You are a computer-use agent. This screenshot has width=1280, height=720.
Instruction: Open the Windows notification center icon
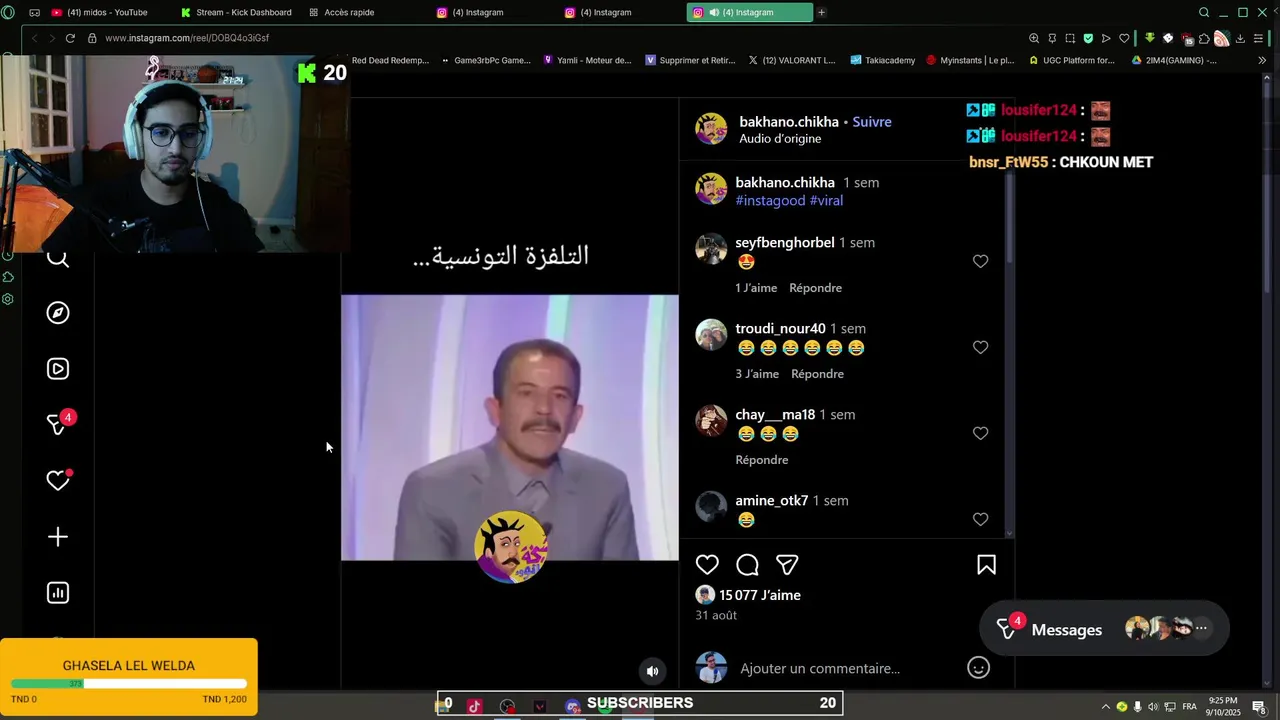pyautogui.click(x=1259, y=707)
